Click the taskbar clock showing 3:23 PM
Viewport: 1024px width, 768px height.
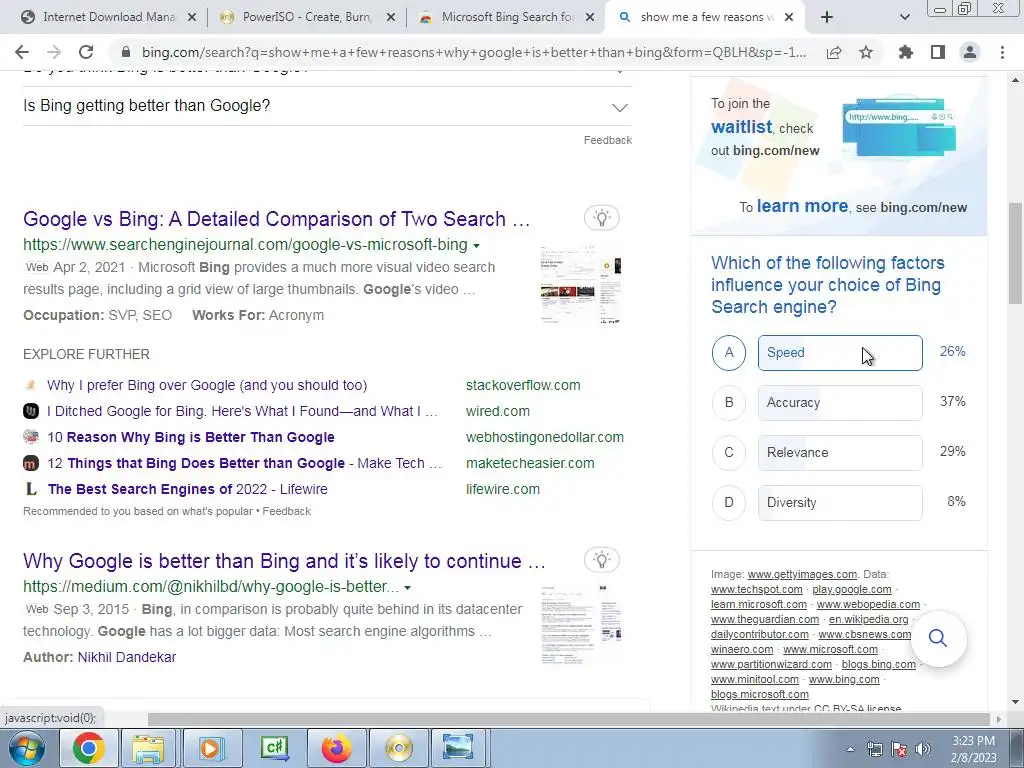coord(973,749)
